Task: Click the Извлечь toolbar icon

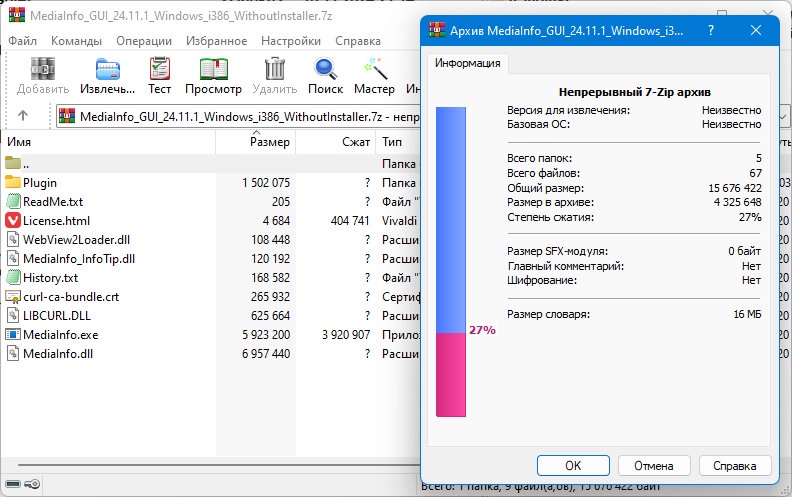Action: (108, 69)
